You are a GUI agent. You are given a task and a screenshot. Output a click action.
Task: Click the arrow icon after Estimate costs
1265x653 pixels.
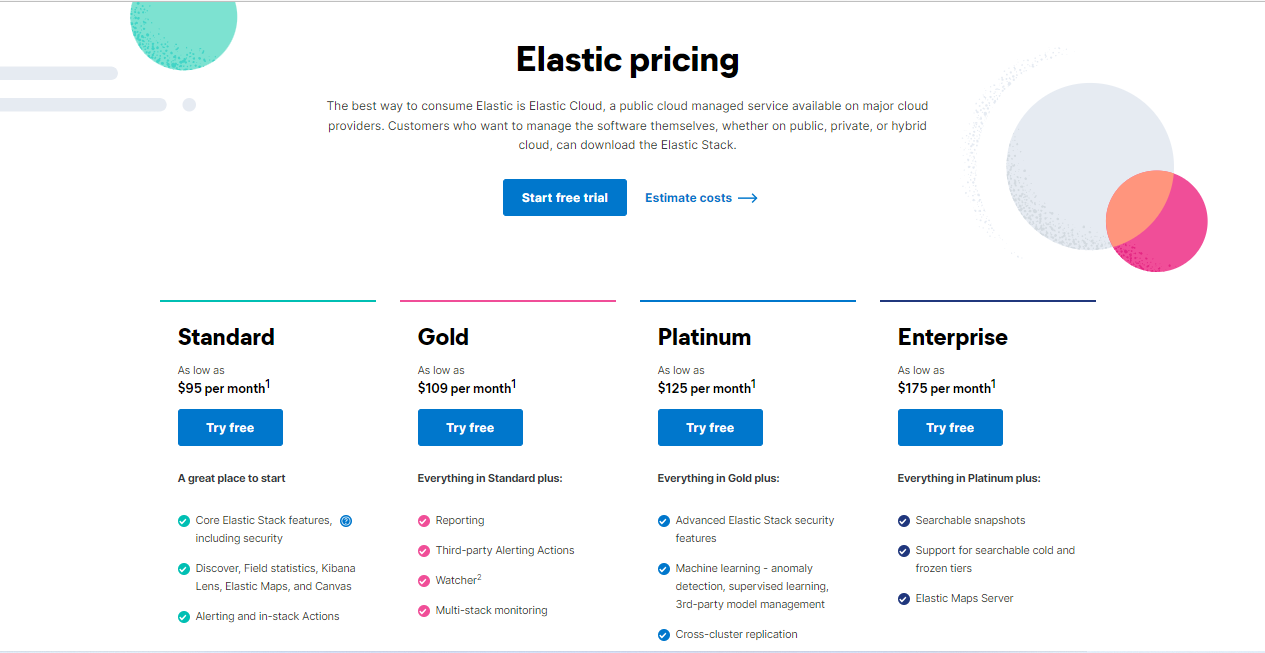click(x=747, y=198)
